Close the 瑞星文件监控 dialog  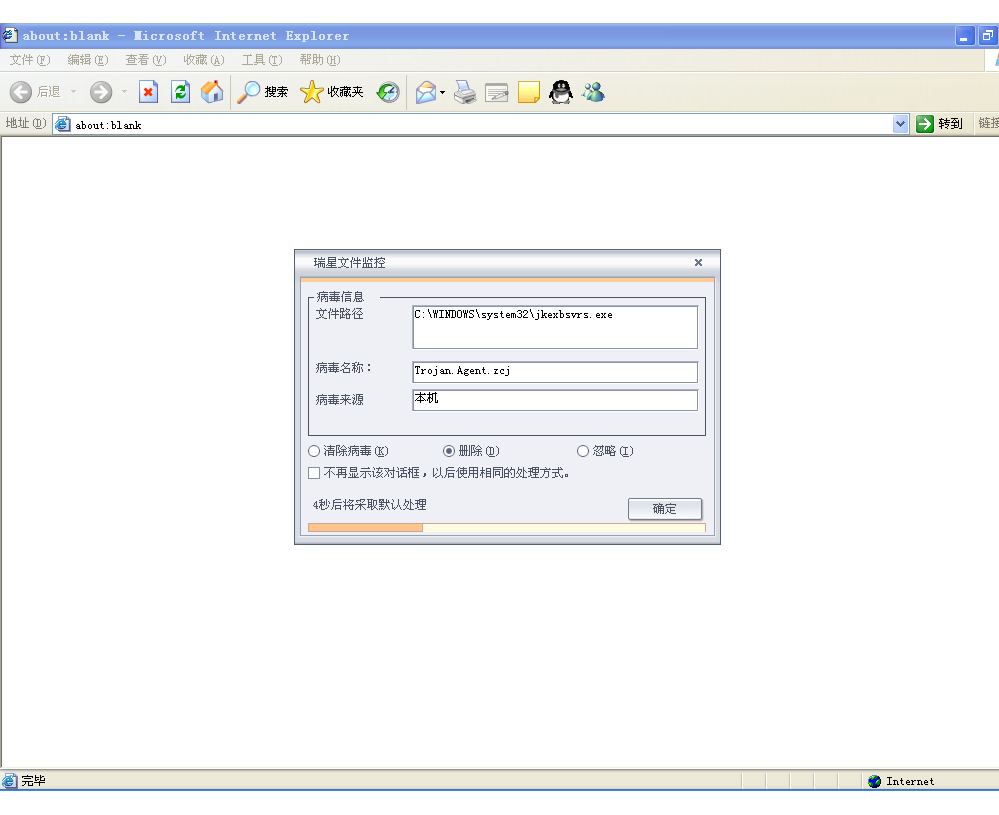click(698, 263)
